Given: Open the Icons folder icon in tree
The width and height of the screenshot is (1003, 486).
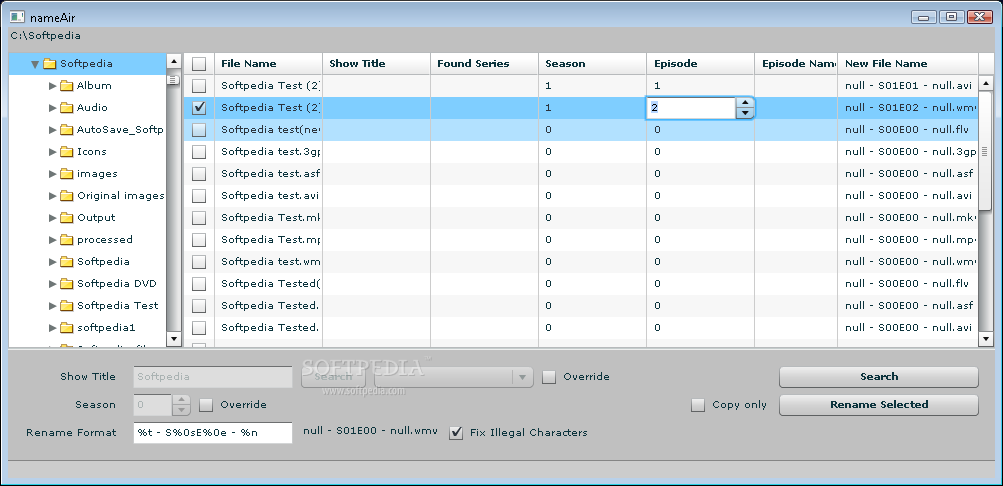Looking at the screenshot, I should (67, 152).
